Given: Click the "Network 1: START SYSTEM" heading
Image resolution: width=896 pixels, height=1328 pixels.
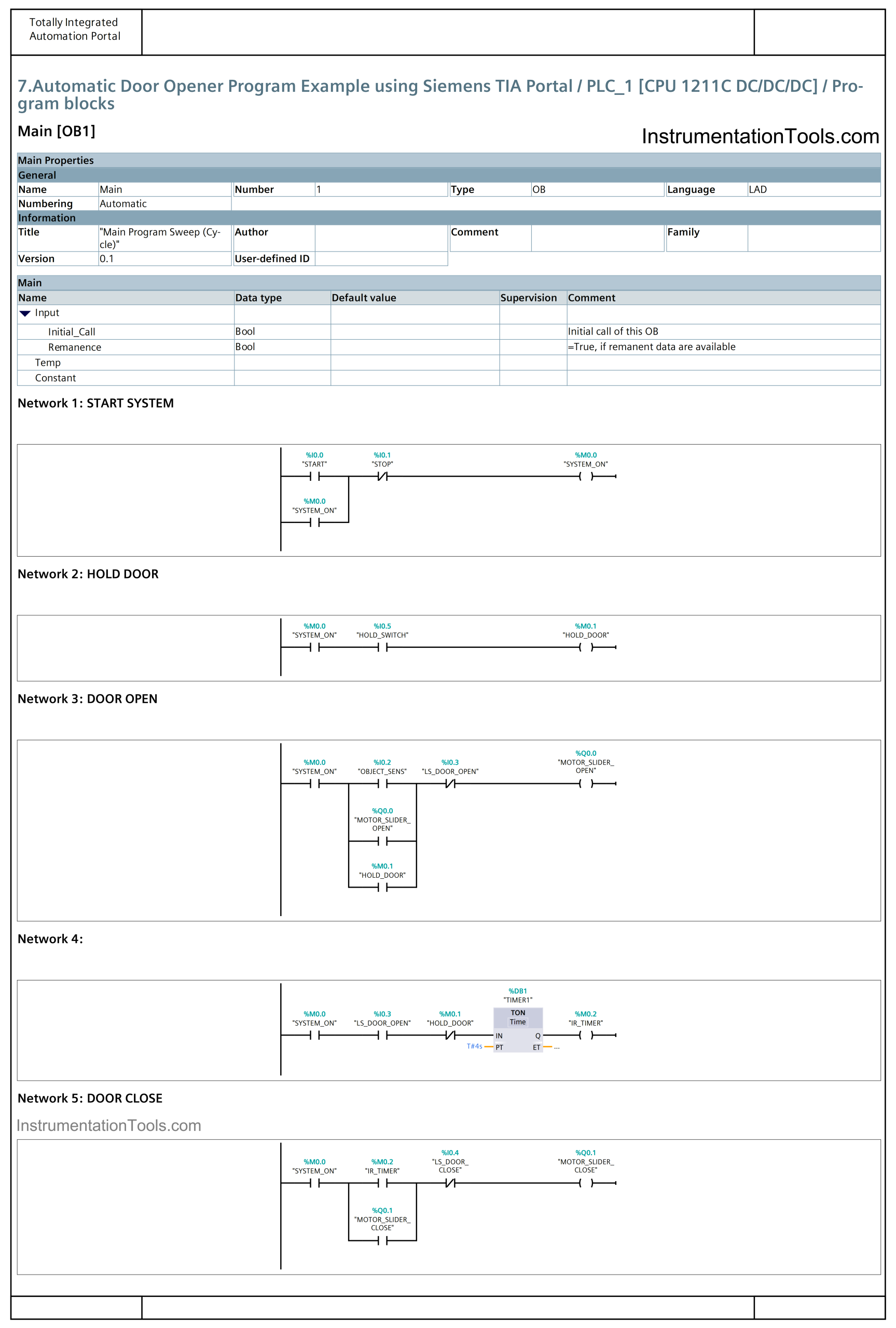Looking at the screenshot, I should point(95,403).
